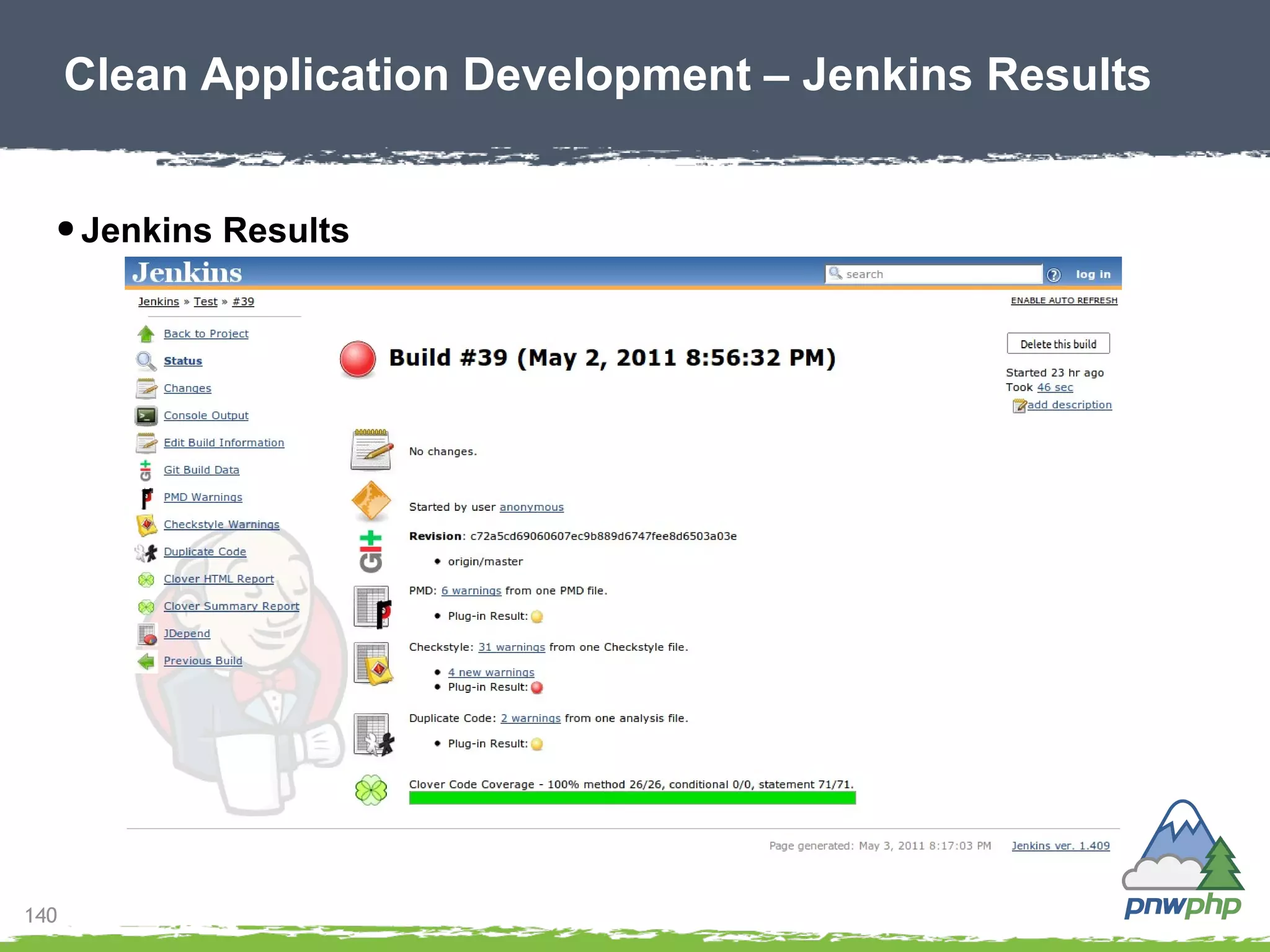1270x952 pixels.
Task: Click the green Back to Project arrow icon
Action: click(146, 334)
